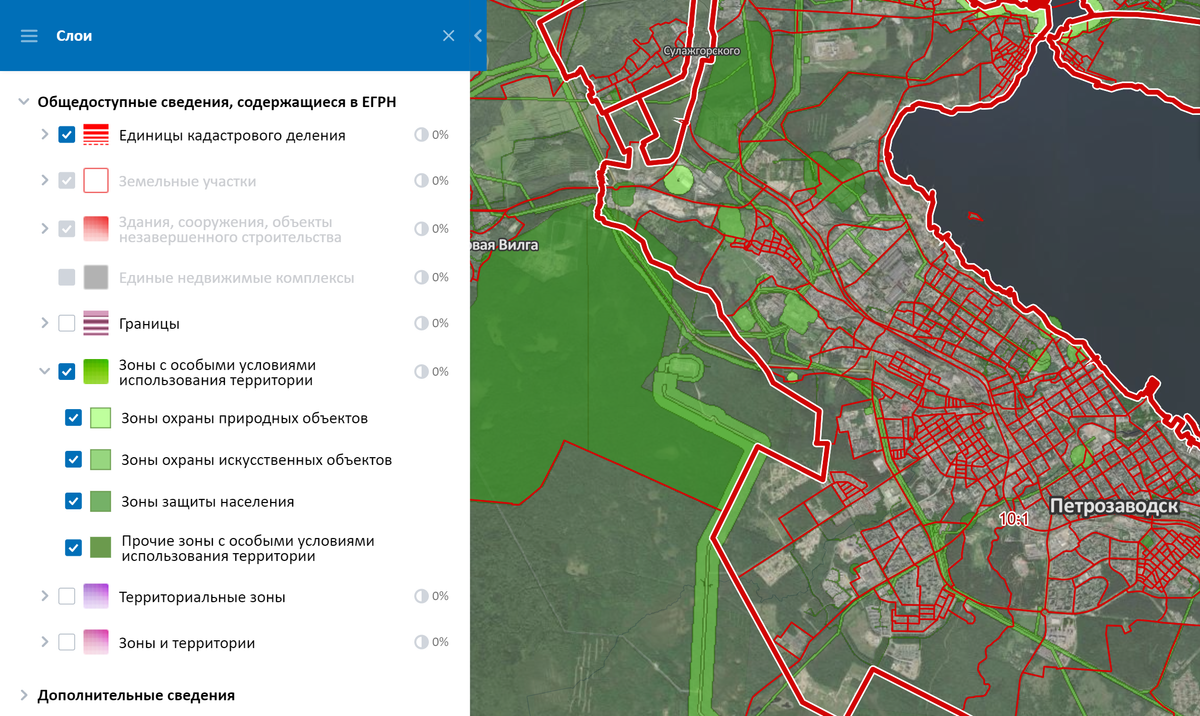Adjust opacity icon for Здания, сооружения
The width and height of the screenshot is (1200, 716).
[x=421, y=229]
